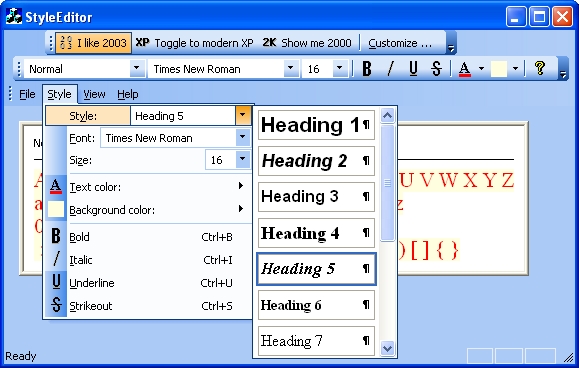
Task: Select the Italic menu entry
Action: coord(147,260)
